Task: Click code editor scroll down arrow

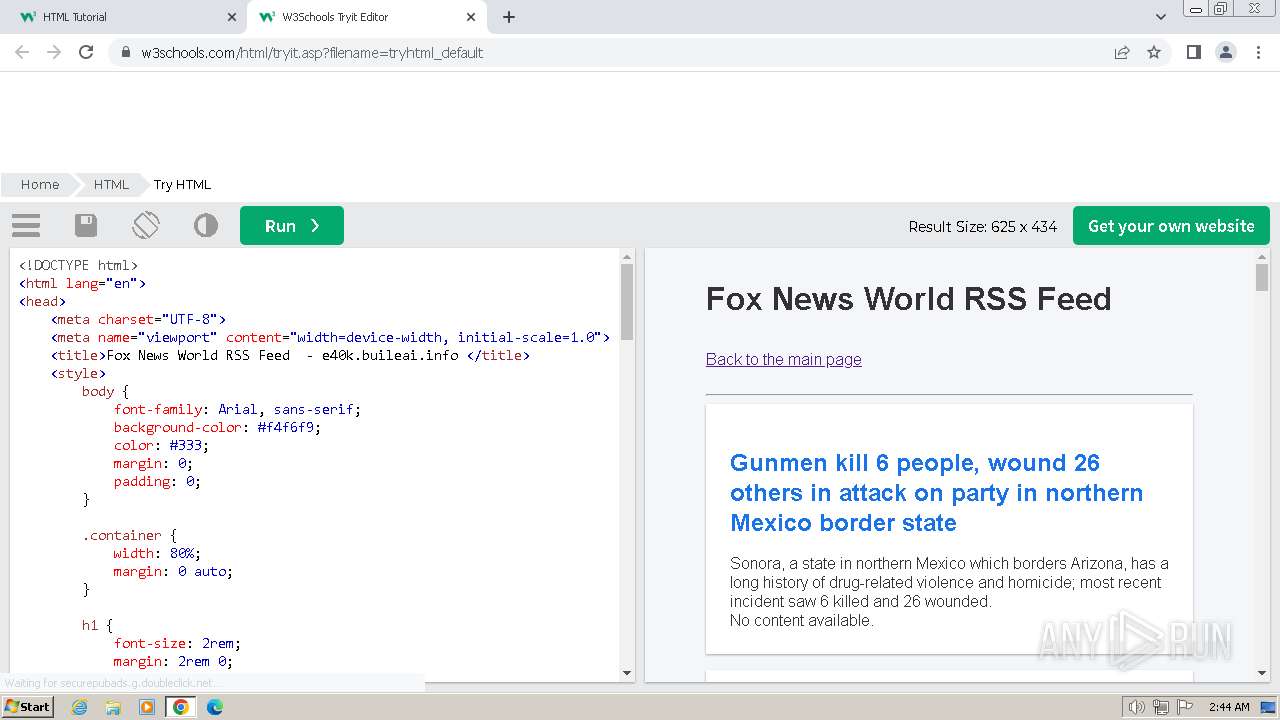Action: tap(627, 673)
